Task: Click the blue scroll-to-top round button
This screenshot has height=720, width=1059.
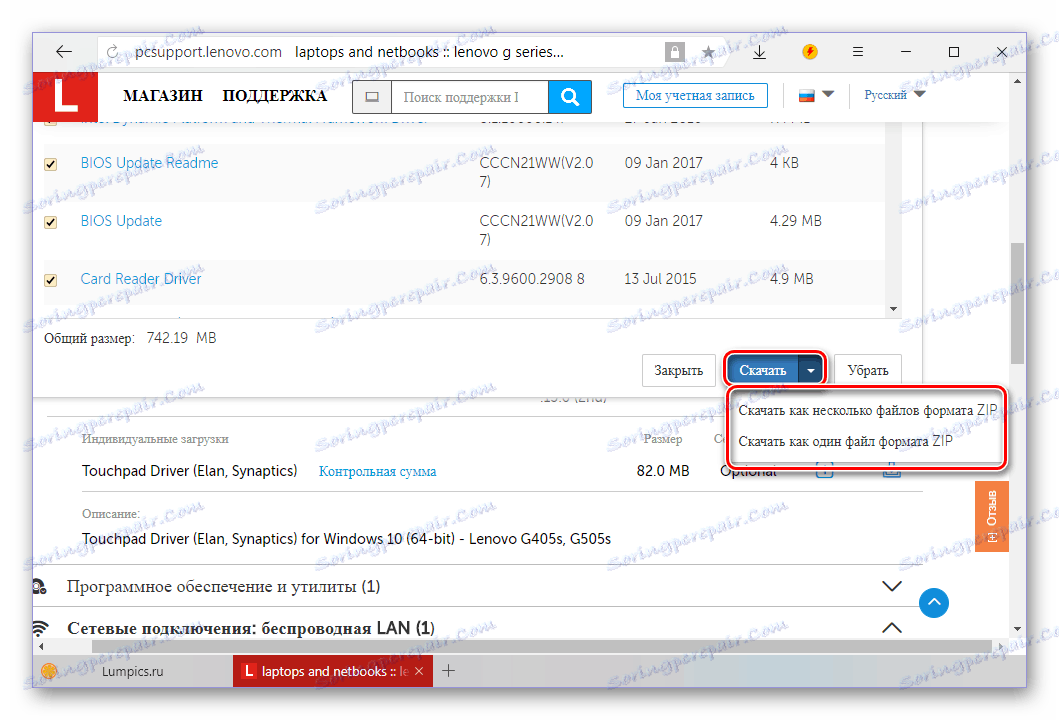Action: 933,602
